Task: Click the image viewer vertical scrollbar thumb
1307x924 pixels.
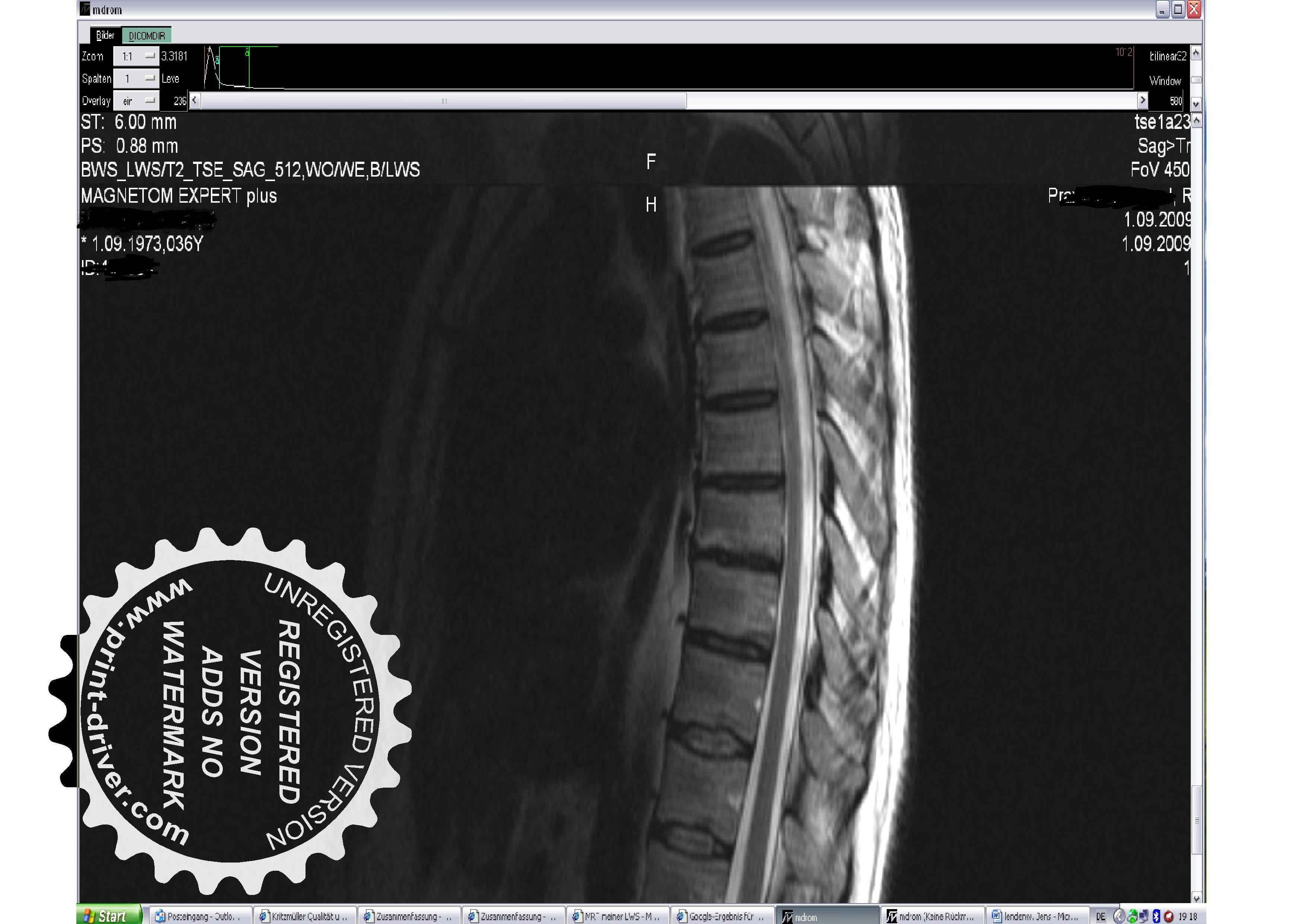Action: [1197, 820]
